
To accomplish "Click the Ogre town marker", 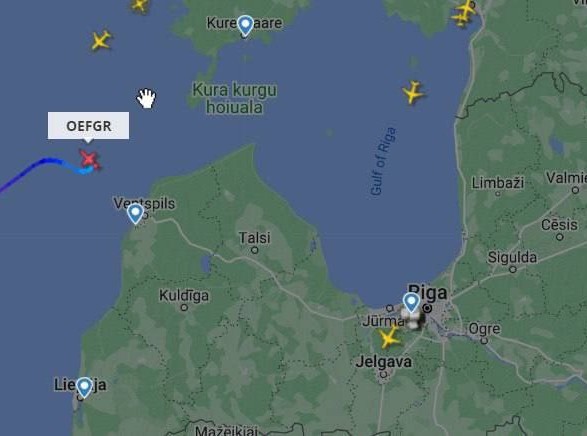I will pyautogui.click(x=484, y=341).
